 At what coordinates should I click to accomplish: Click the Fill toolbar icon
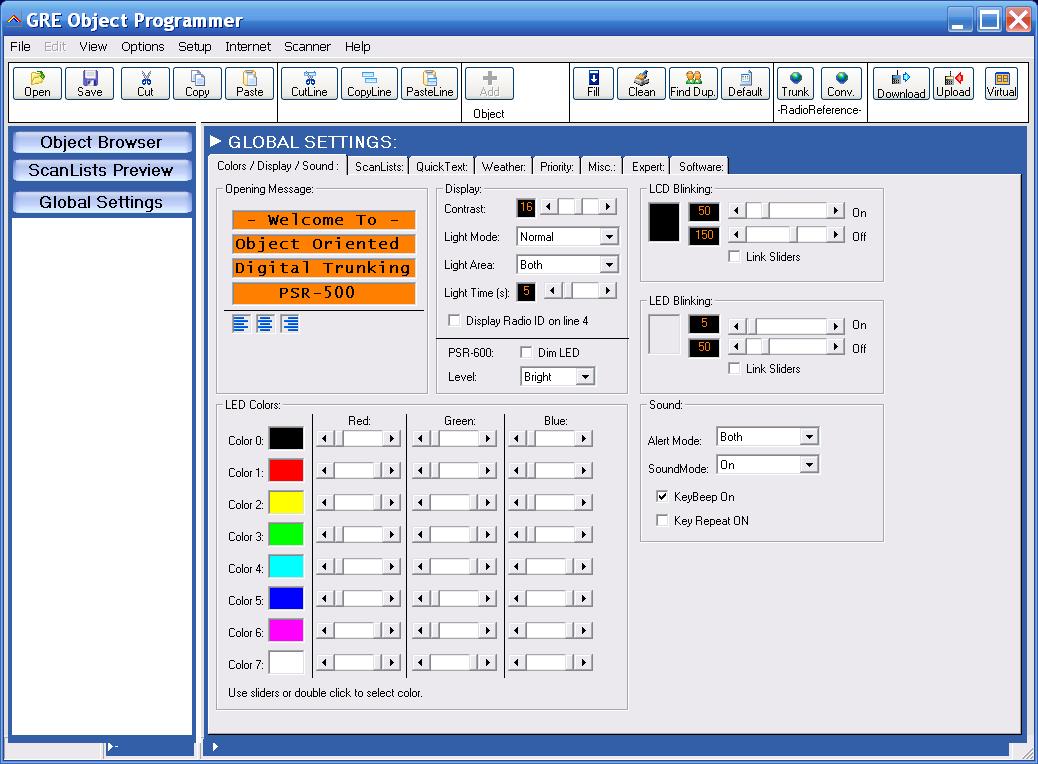593,84
